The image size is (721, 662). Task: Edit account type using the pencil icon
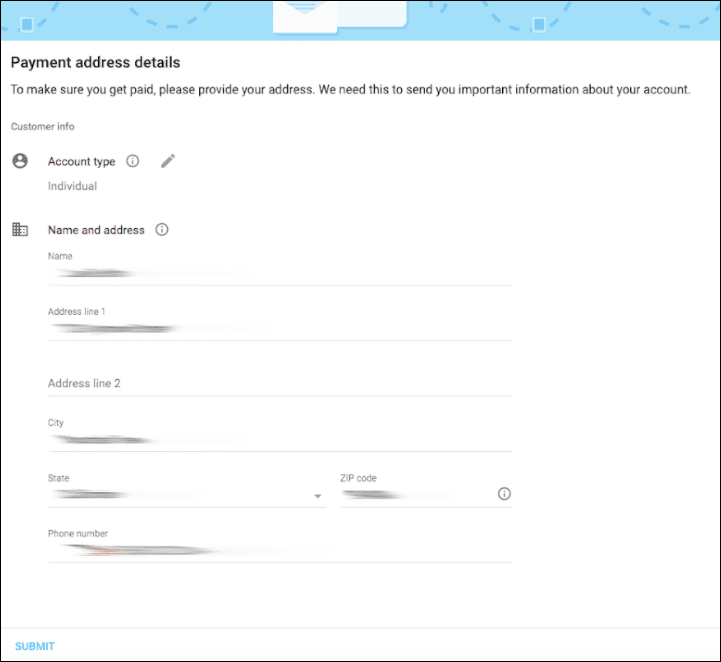[168, 161]
